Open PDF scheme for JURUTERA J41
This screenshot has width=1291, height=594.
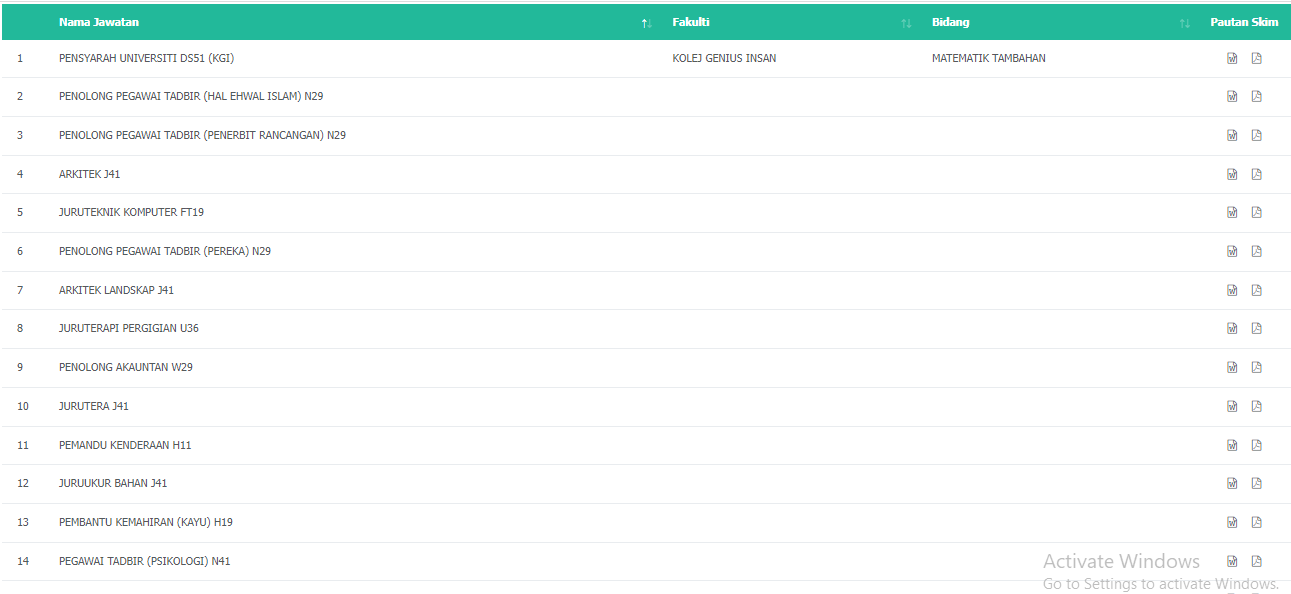[x=1257, y=406]
